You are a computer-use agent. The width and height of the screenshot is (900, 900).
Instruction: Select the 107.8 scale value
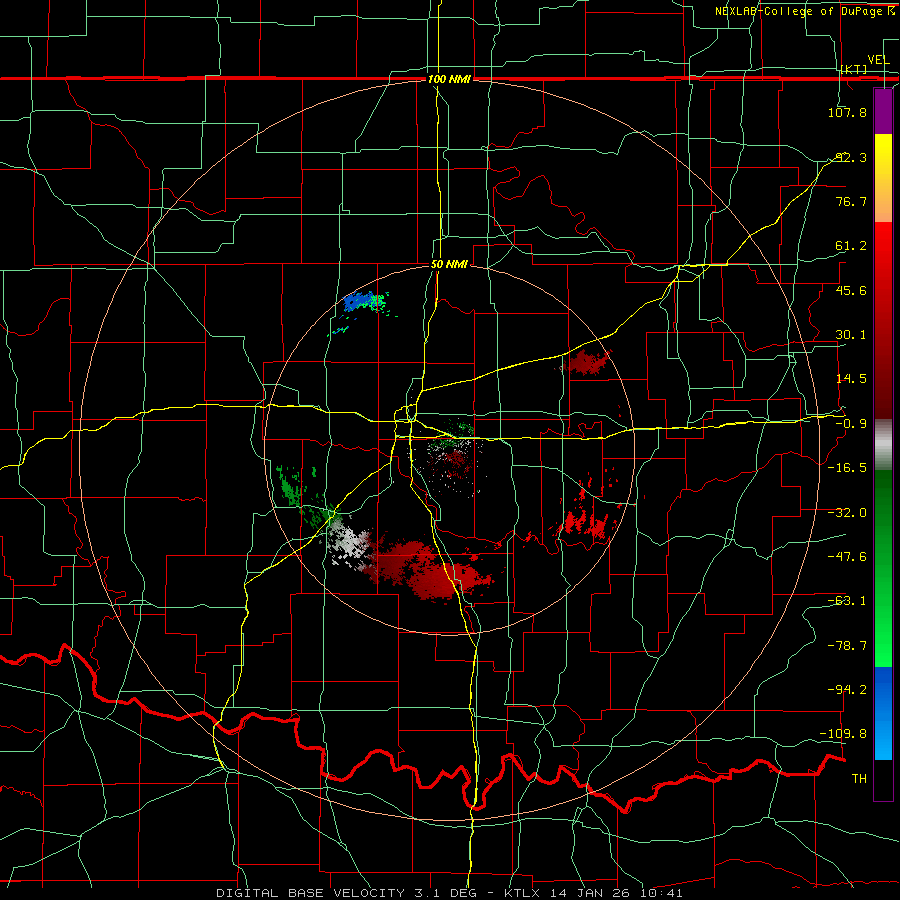tap(847, 112)
